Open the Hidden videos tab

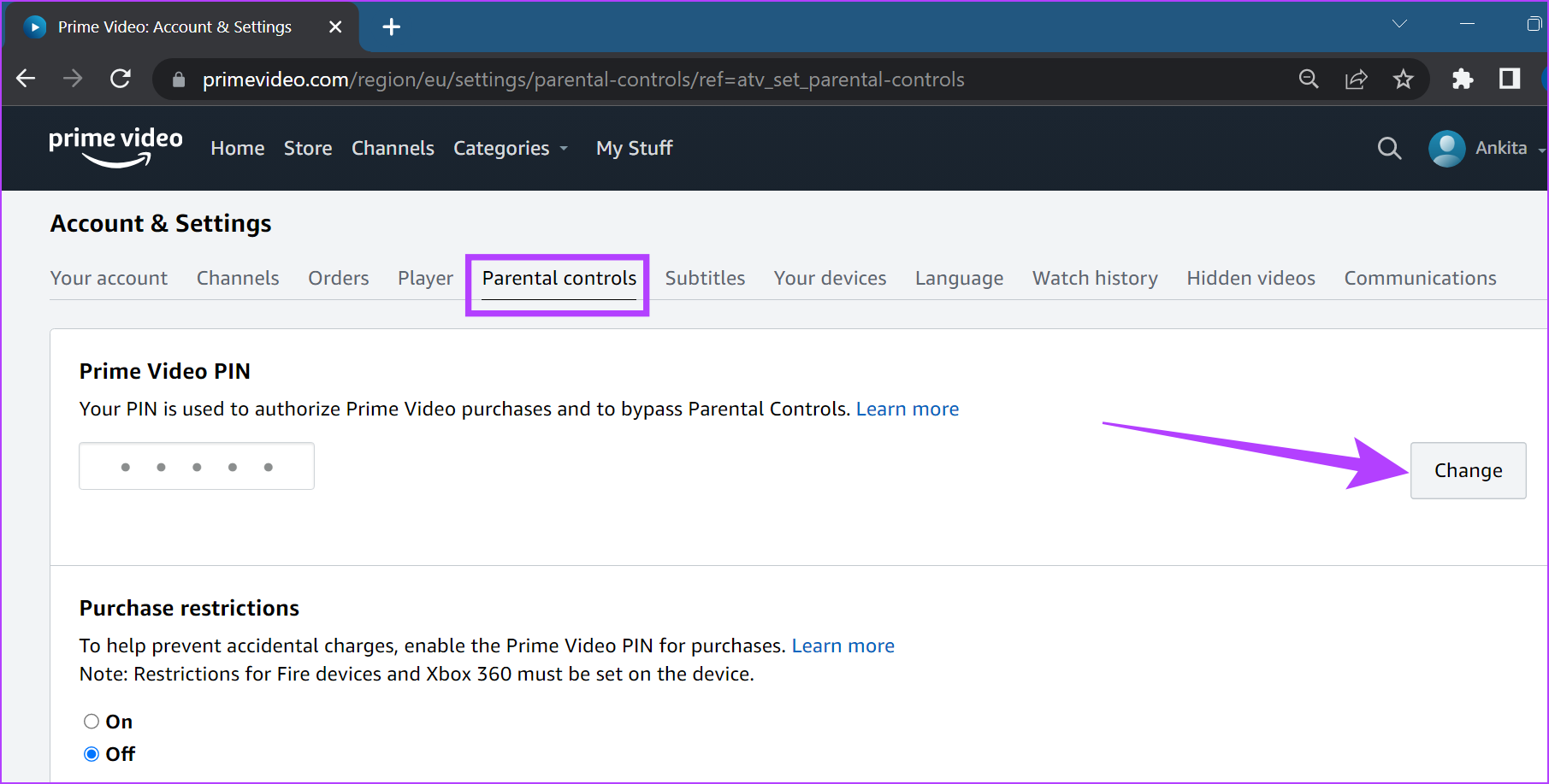(1250, 279)
